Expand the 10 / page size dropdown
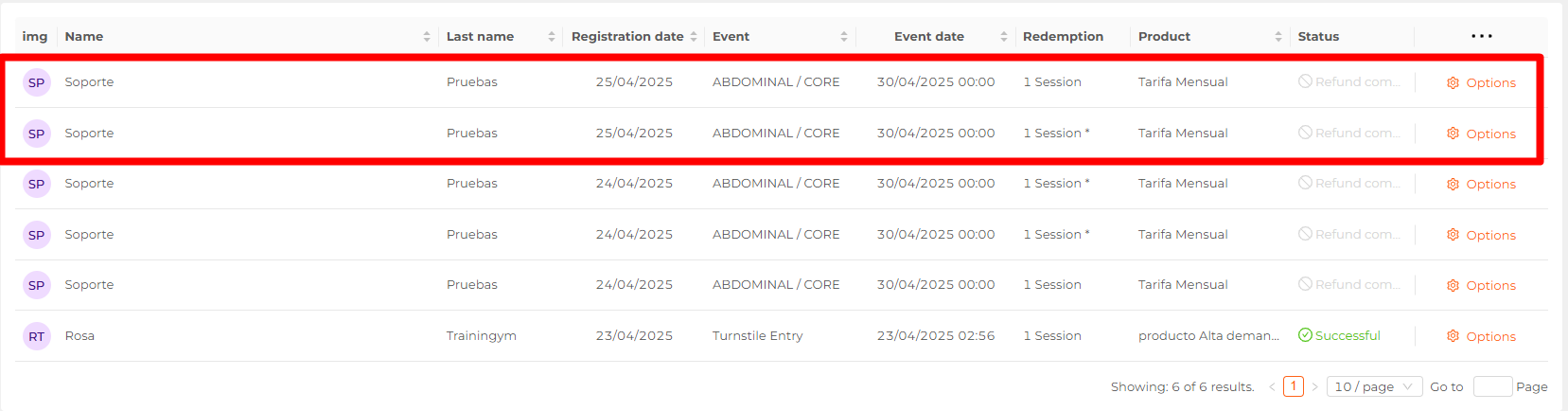The height and width of the screenshot is (411, 1568). pyautogui.click(x=1374, y=386)
